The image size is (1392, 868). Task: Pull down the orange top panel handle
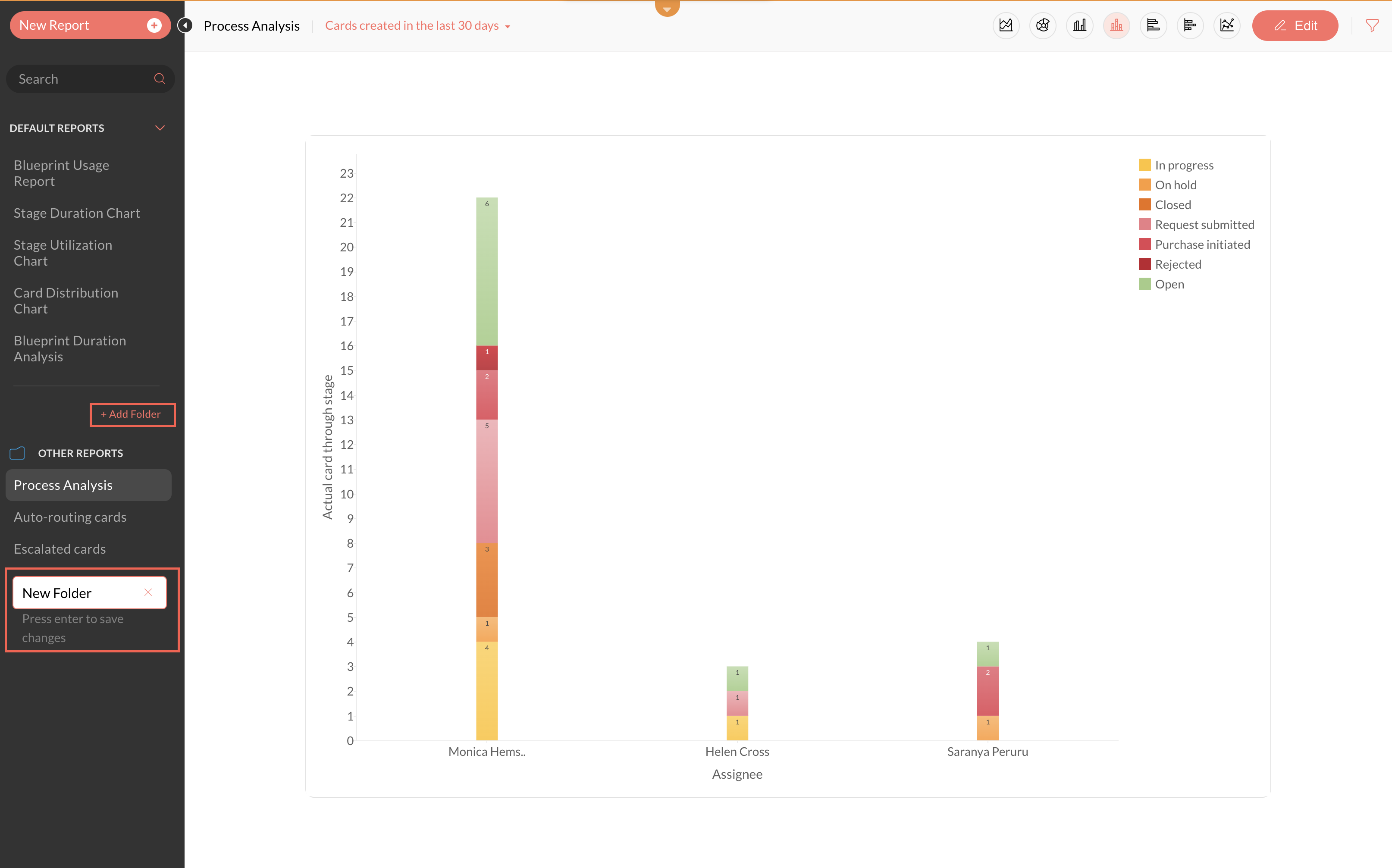[x=666, y=8]
